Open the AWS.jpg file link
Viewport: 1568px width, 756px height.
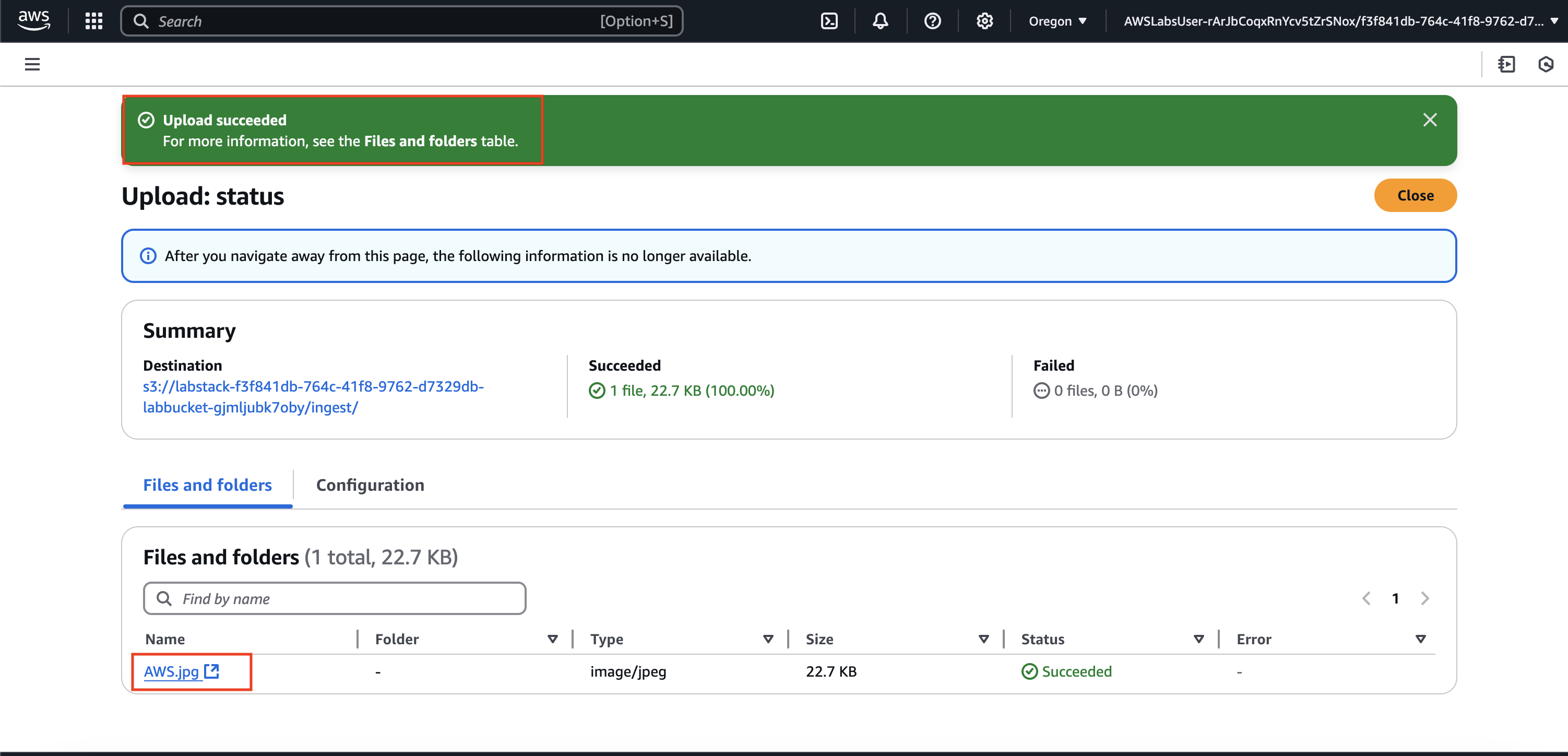point(172,671)
